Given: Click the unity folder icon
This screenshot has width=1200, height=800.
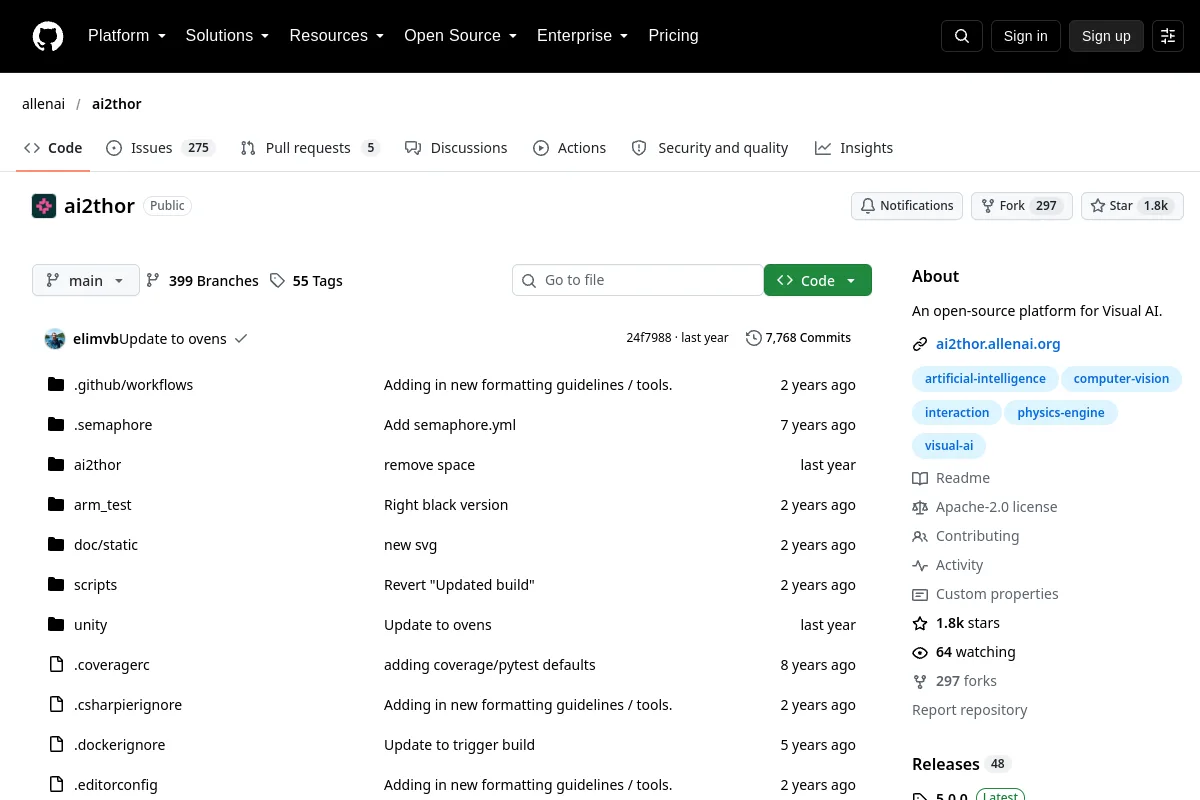Looking at the screenshot, I should tap(56, 624).
